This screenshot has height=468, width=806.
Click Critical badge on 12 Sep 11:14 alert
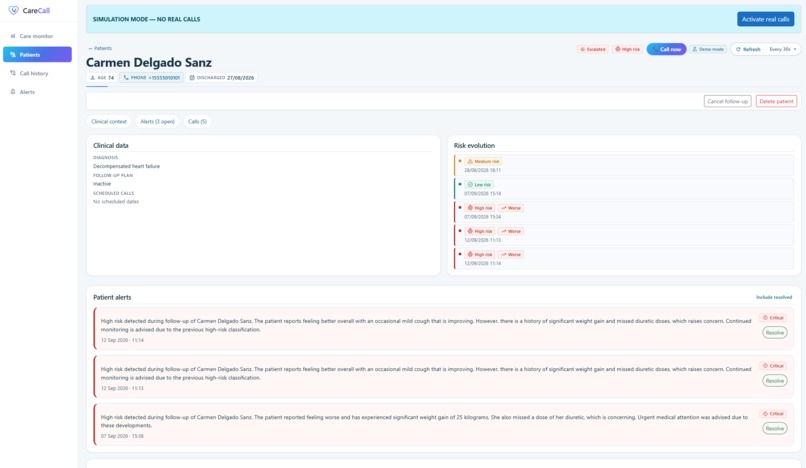(x=773, y=318)
